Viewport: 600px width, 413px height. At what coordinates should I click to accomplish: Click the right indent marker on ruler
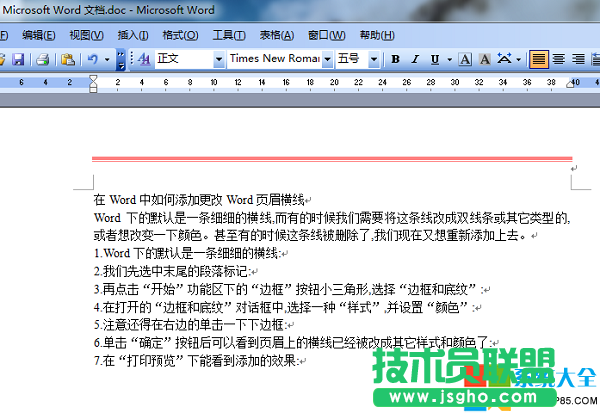pos(570,84)
